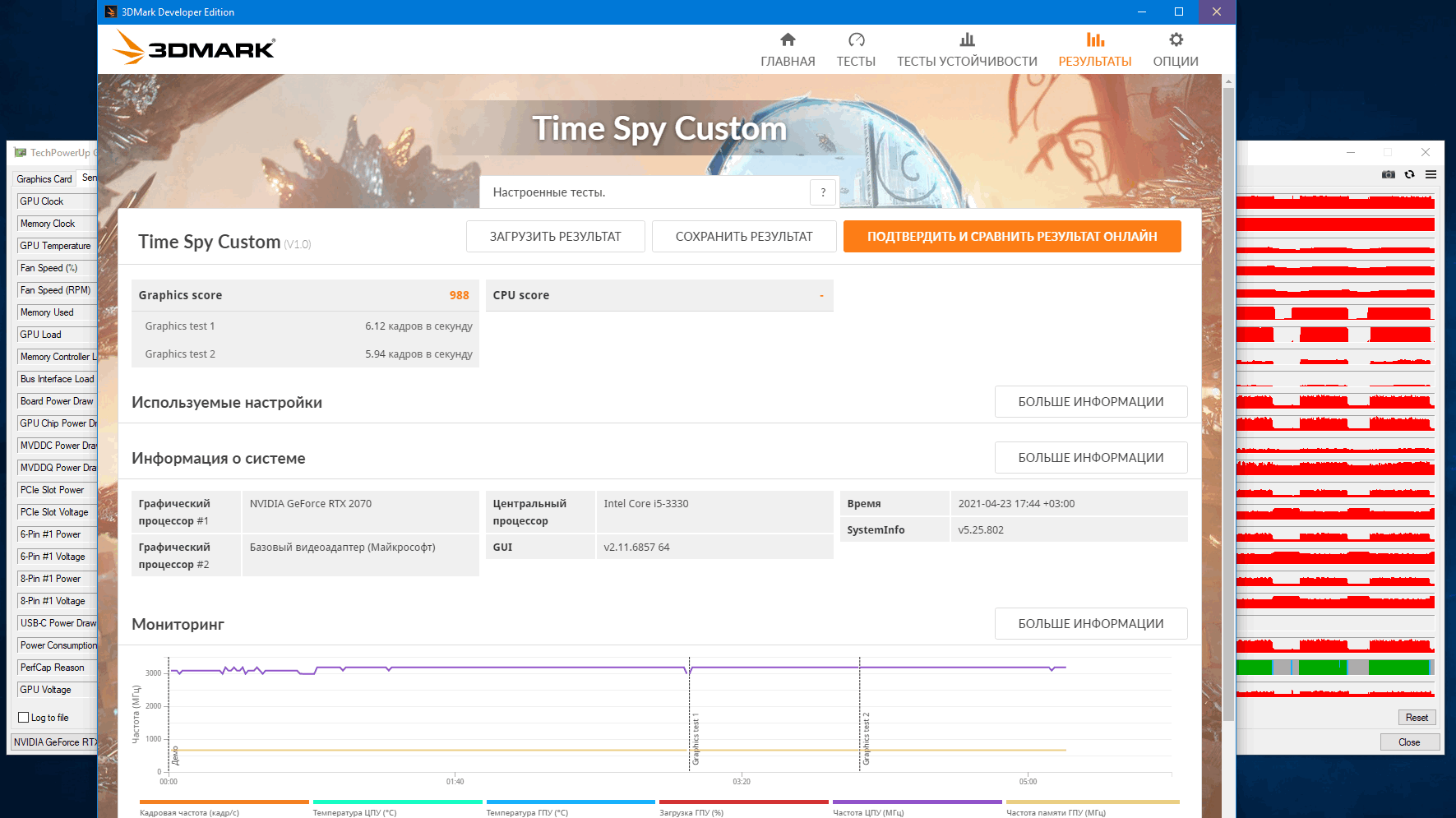
Task: Take a screenshot with GPU-Z camera icon
Action: click(x=1388, y=174)
